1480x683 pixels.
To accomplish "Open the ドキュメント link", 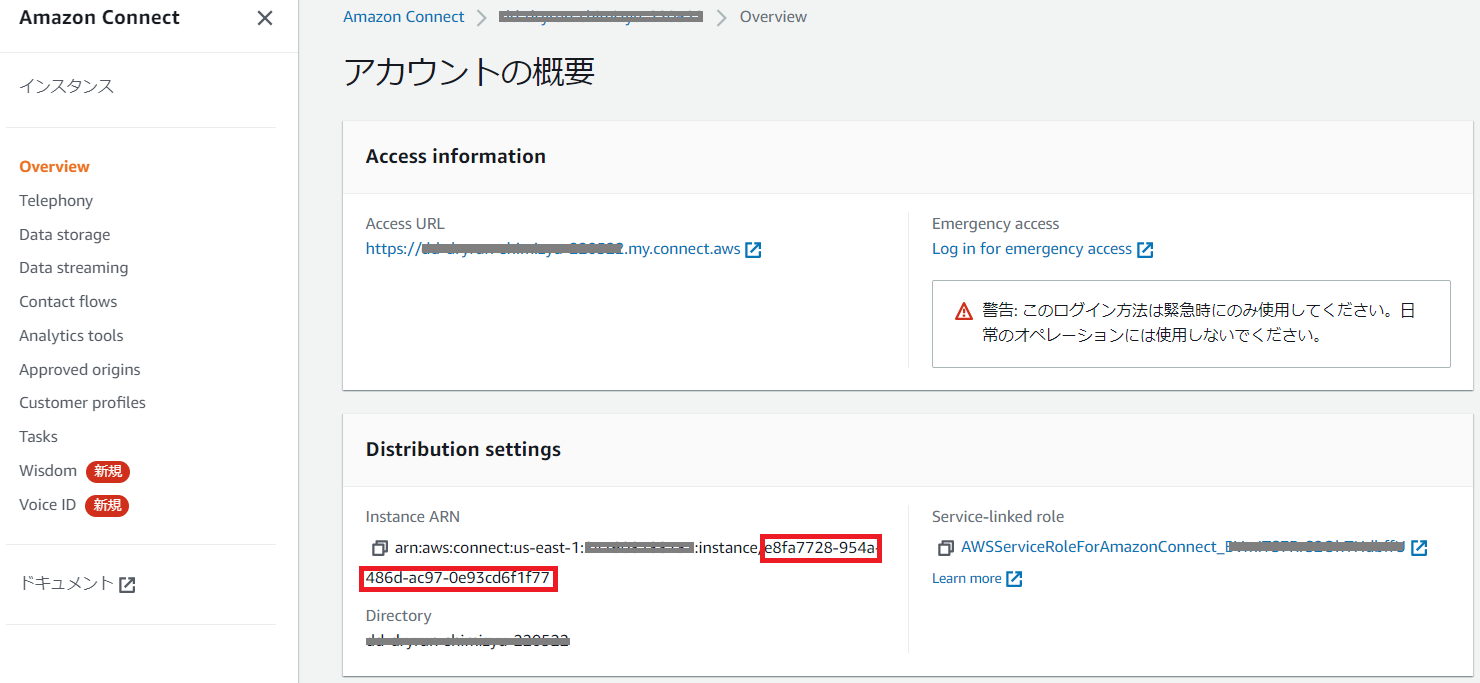I will tap(66, 584).
